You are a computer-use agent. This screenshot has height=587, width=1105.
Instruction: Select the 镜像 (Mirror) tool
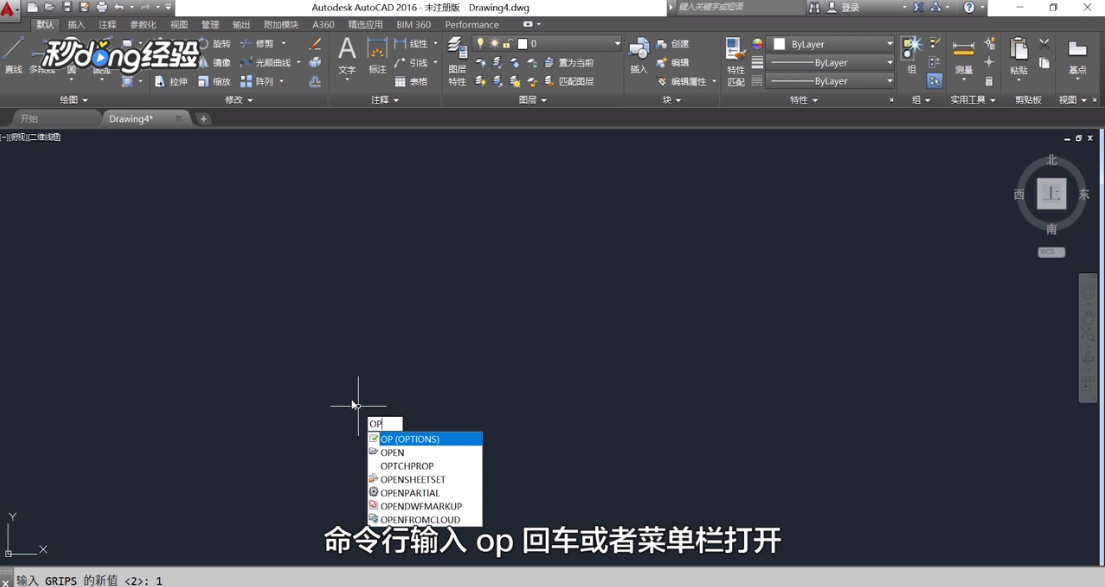[x=216, y=62]
